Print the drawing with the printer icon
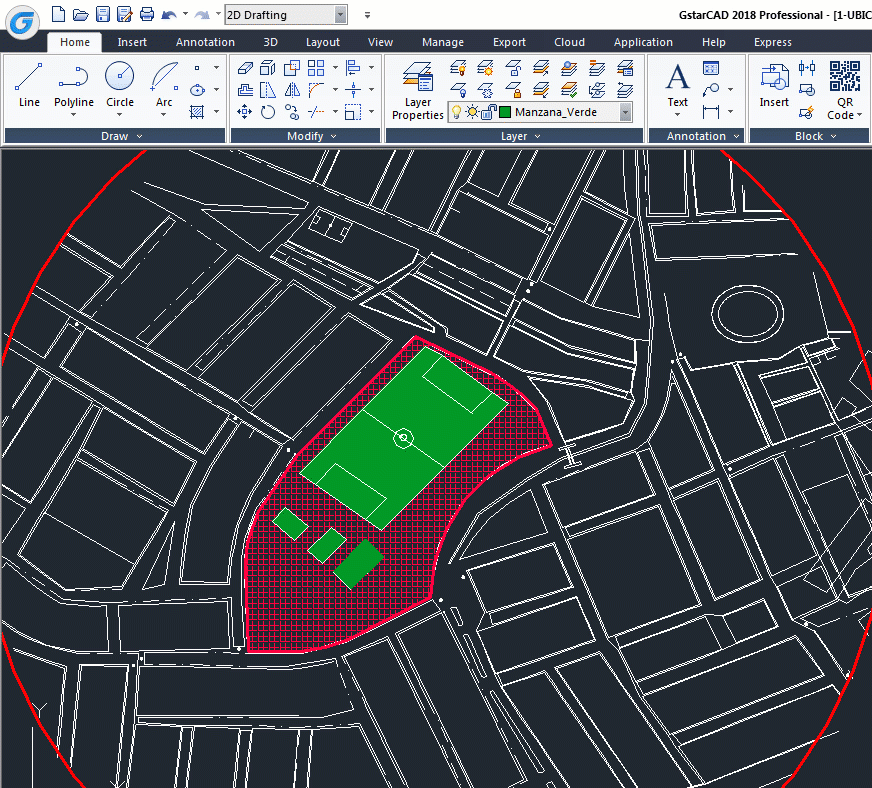Screen dimensions: 872x788 pos(147,14)
